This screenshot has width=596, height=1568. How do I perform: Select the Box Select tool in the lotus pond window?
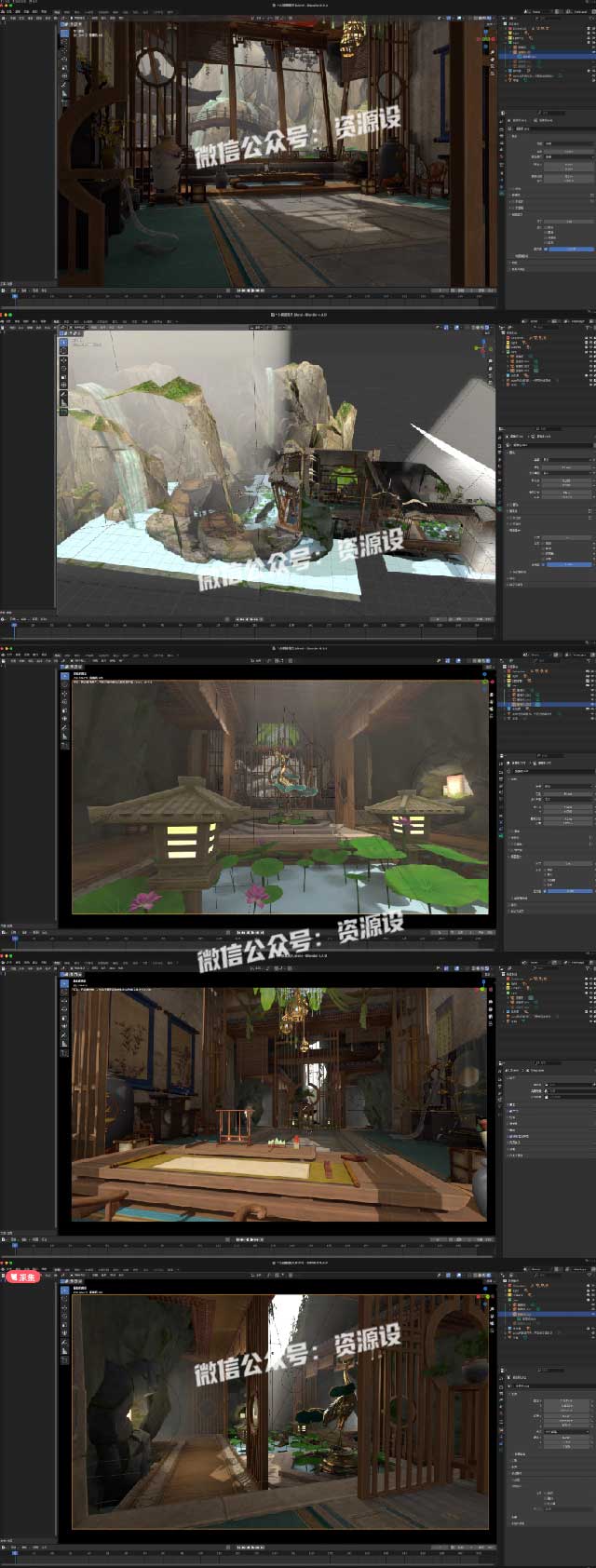point(64,678)
